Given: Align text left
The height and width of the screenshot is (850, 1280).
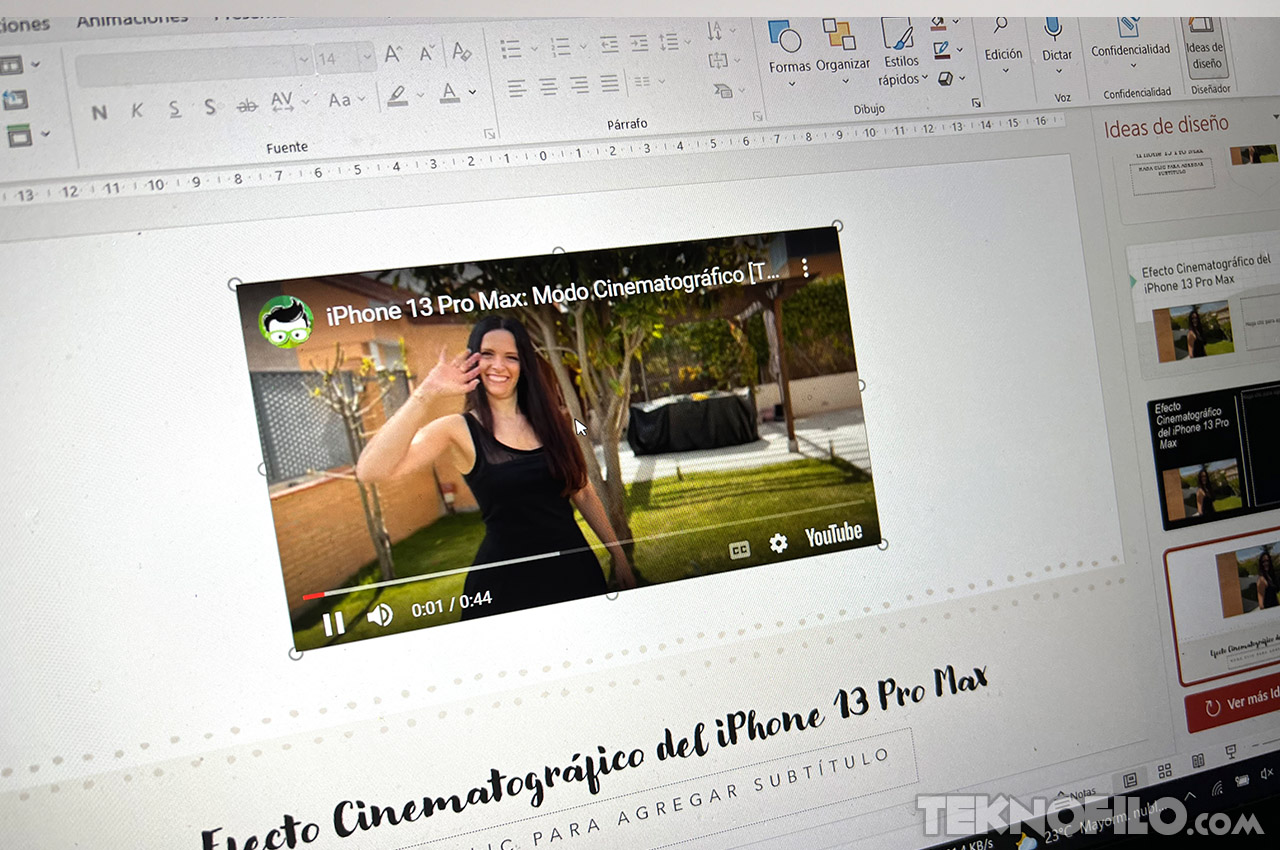Looking at the screenshot, I should pyautogui.click(x=517, y=88).
